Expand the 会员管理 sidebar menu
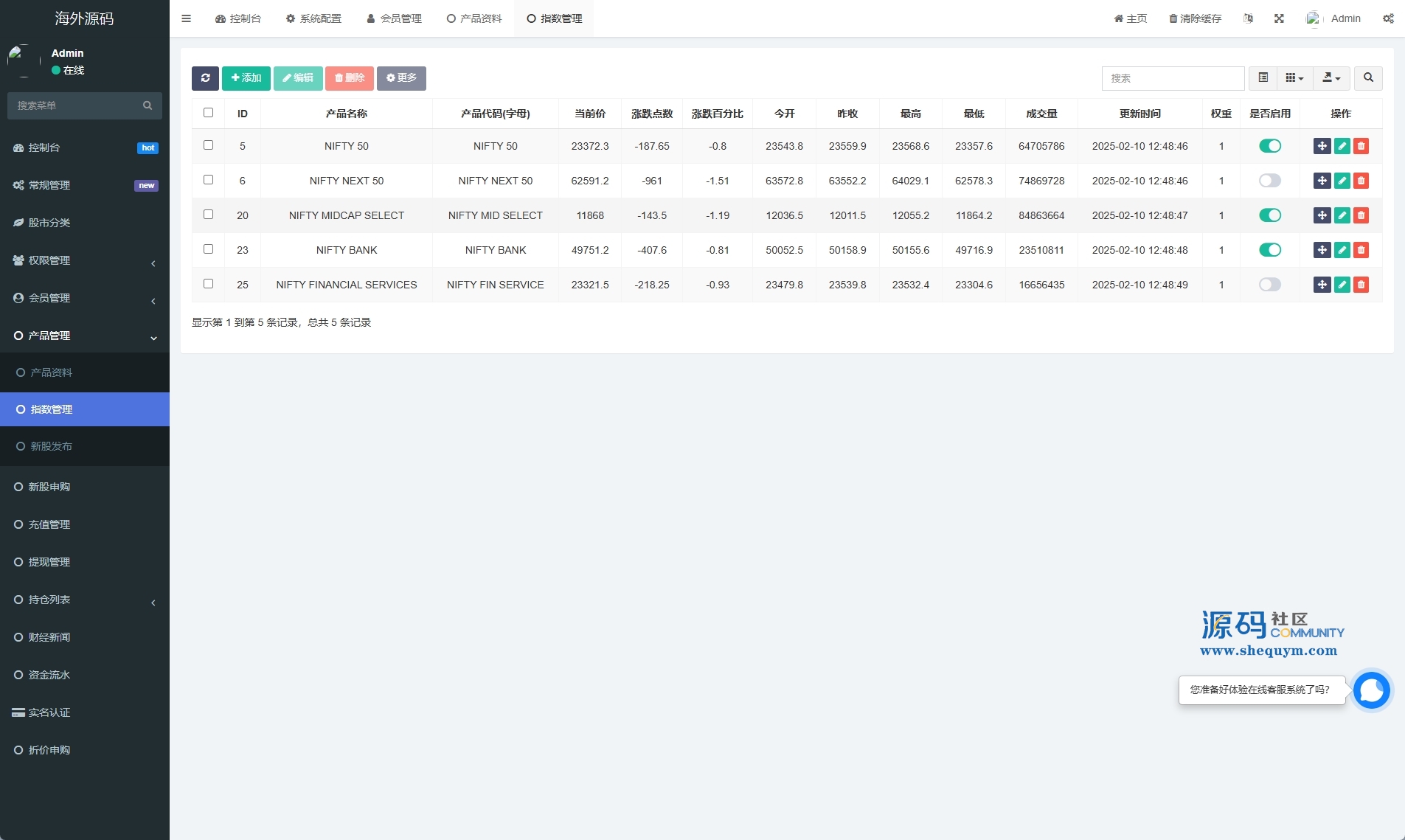 coord(85,298)
